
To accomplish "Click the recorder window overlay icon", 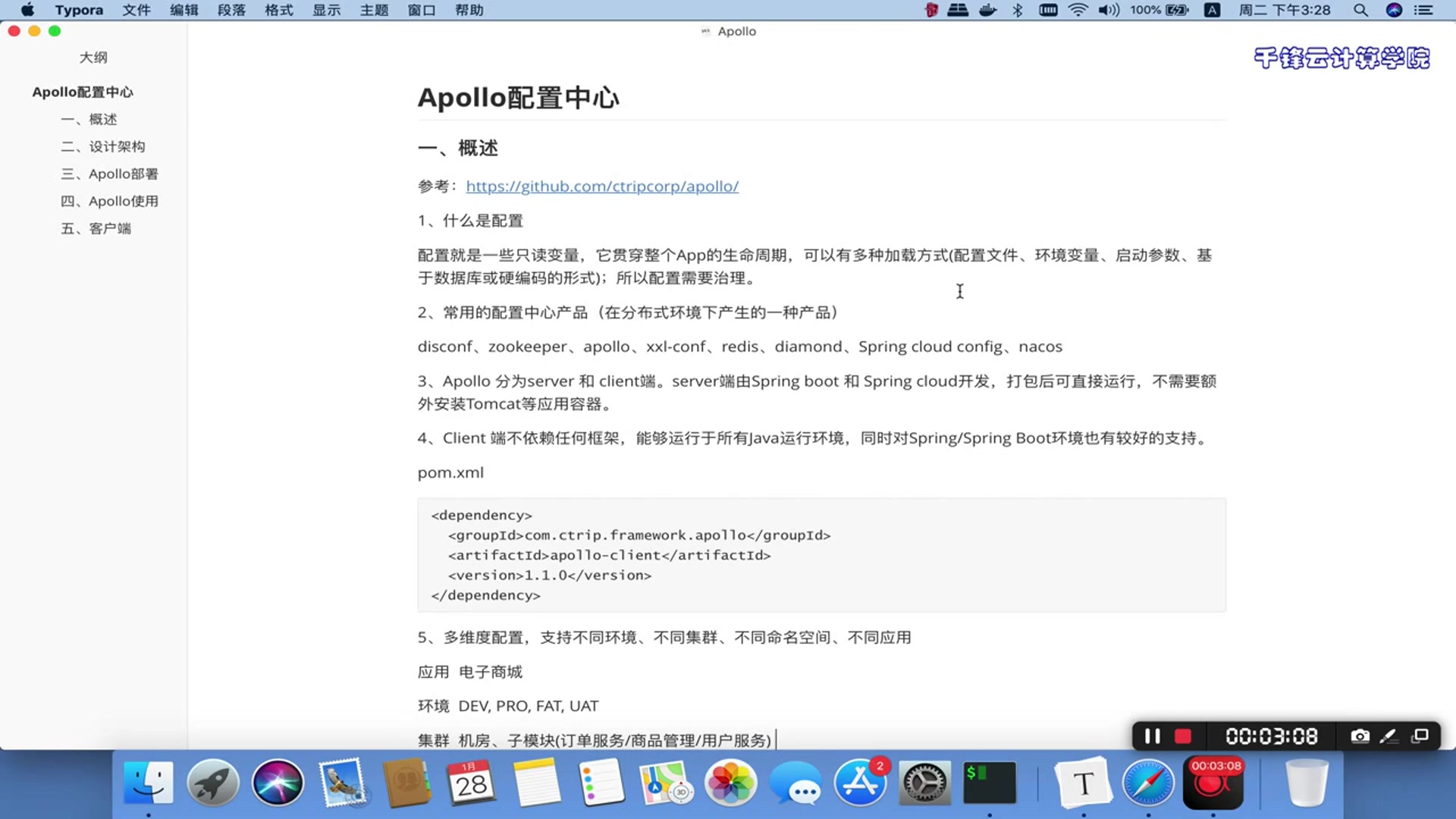I will (1420, 736).
